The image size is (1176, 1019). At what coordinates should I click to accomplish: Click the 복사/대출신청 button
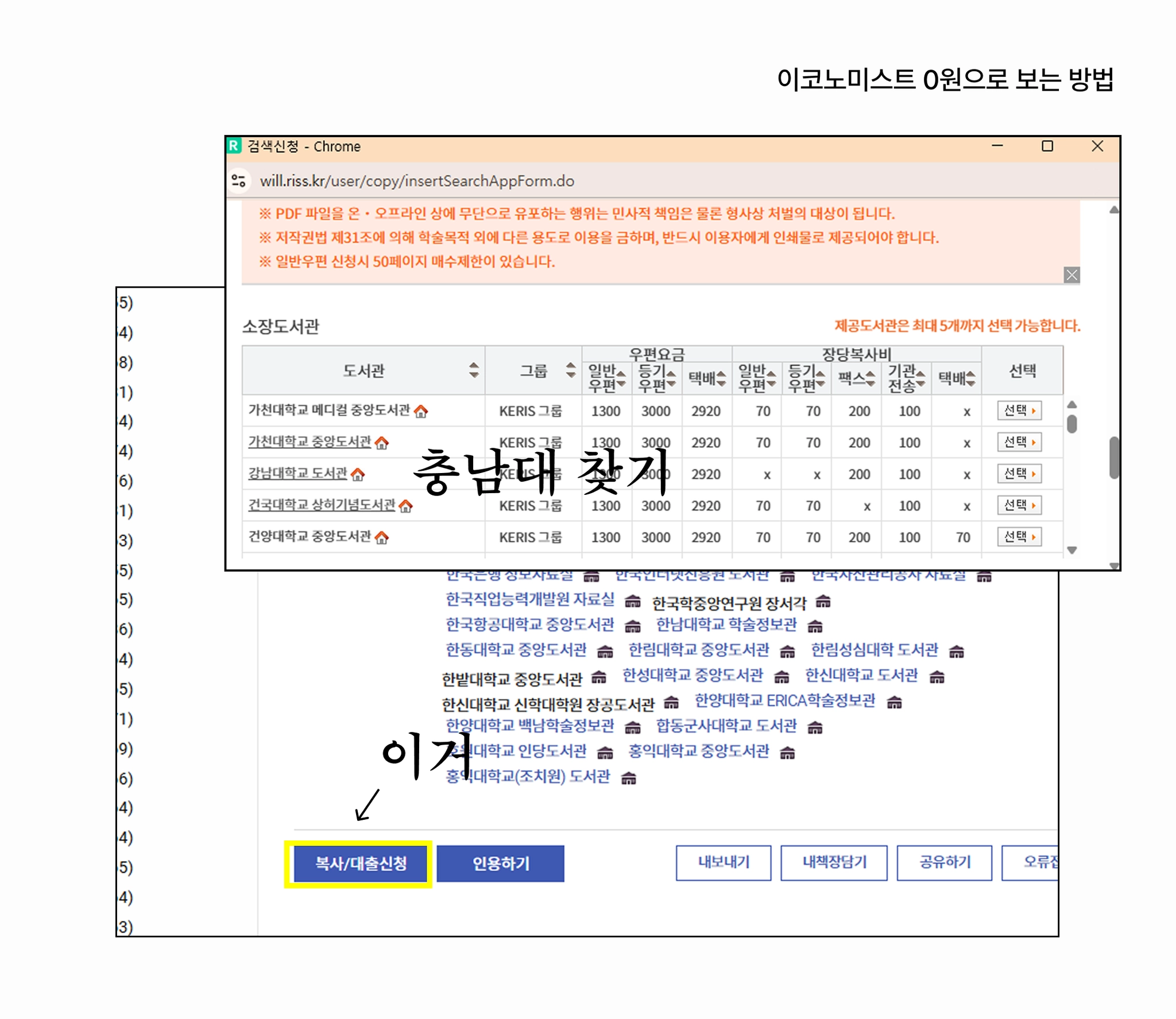pos(360,863)
